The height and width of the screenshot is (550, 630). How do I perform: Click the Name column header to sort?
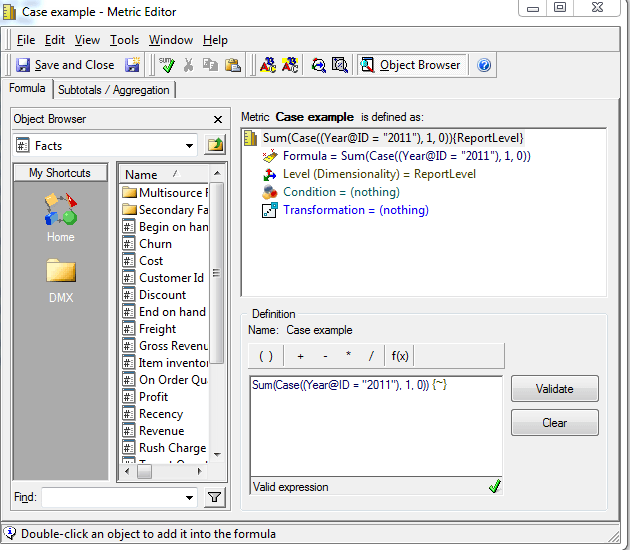click(x=162, y=174)
